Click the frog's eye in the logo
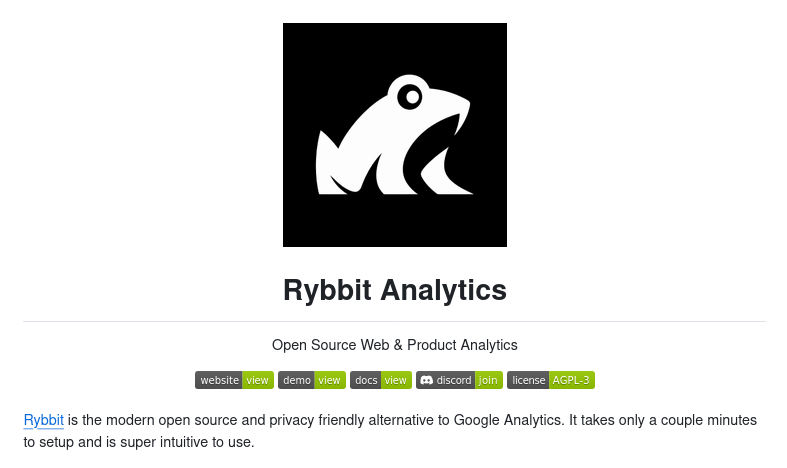The image size is (787, 468). (x=410, y=97)
